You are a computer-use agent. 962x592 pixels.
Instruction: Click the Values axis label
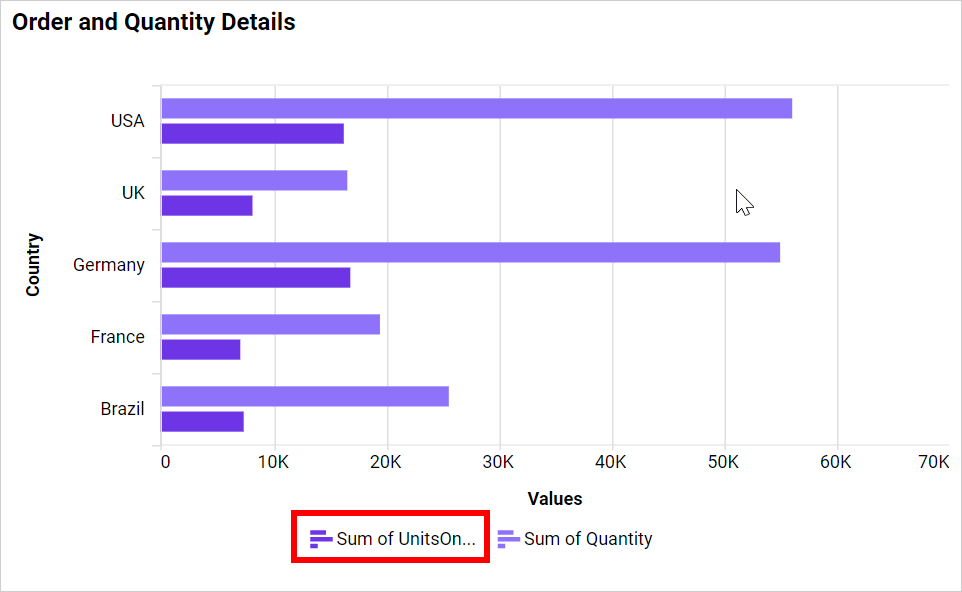(x=554, y=498)
